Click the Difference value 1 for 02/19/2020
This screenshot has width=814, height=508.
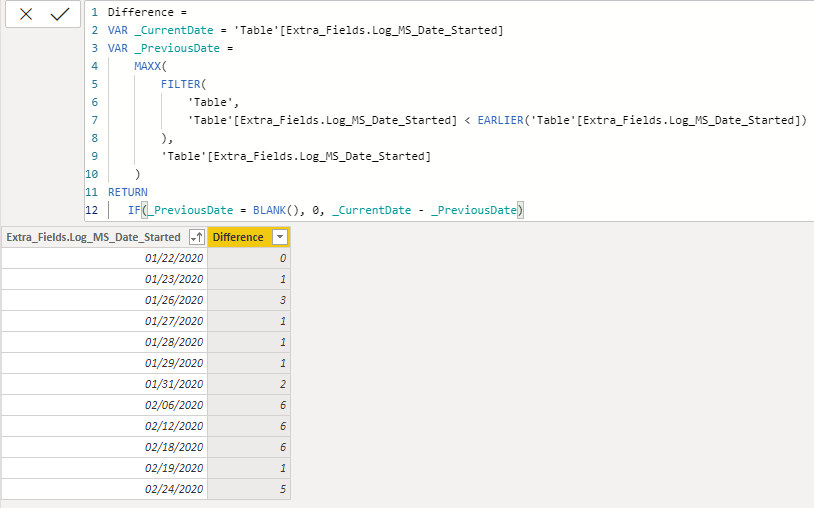(249, 468)
